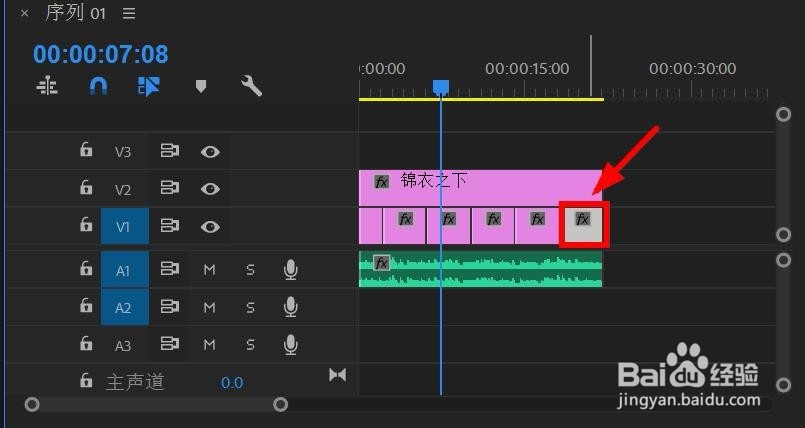Mute track A1 with M button

(209, 270)
